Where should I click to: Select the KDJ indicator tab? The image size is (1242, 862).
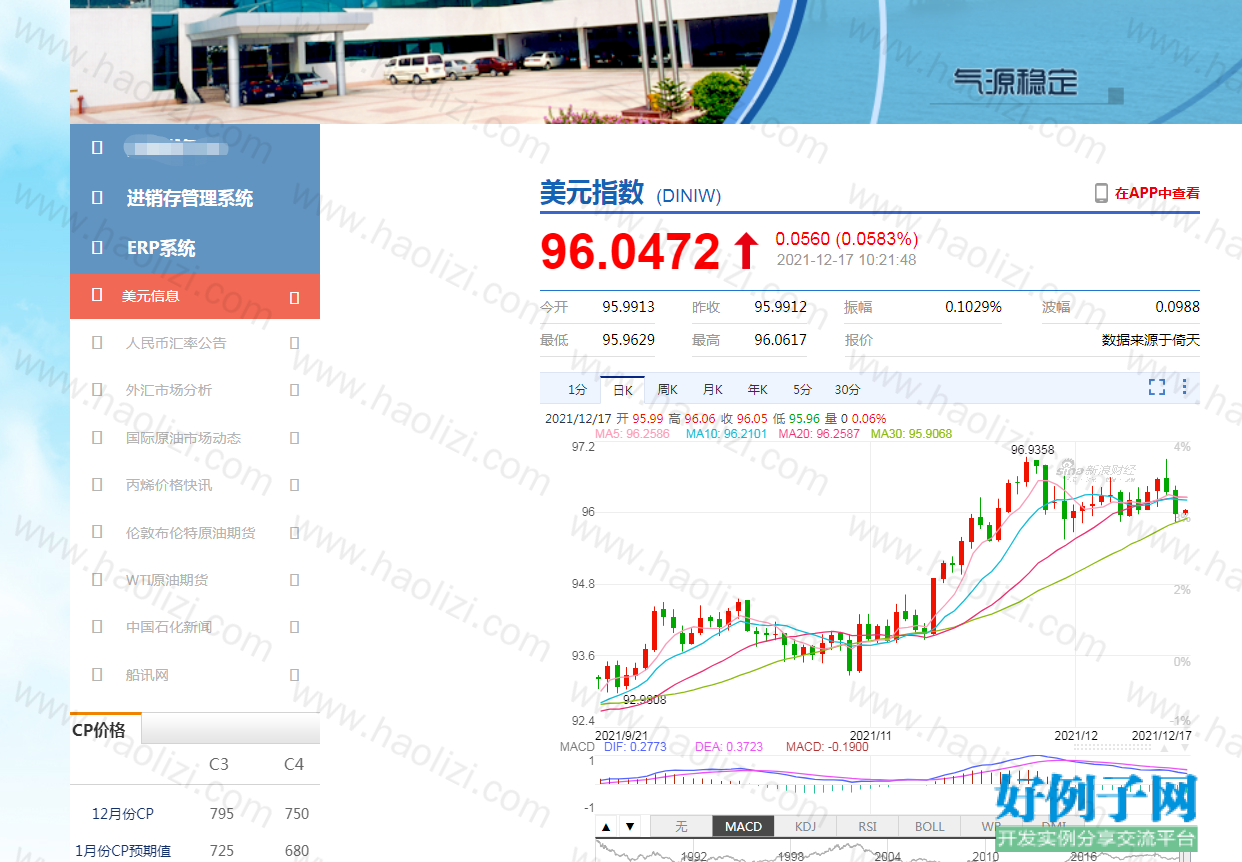click(805, 826)
